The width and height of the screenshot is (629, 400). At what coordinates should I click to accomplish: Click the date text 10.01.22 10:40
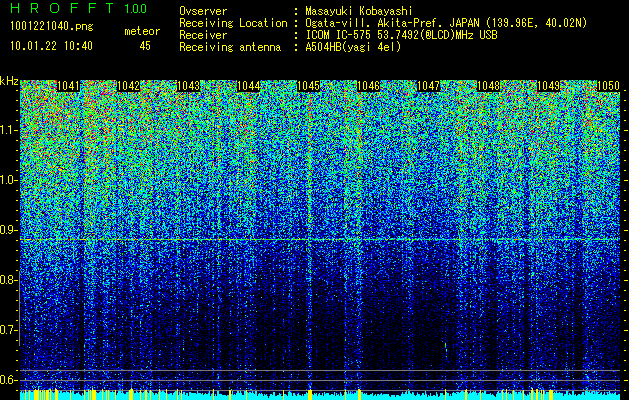click(x=51, y=46)
